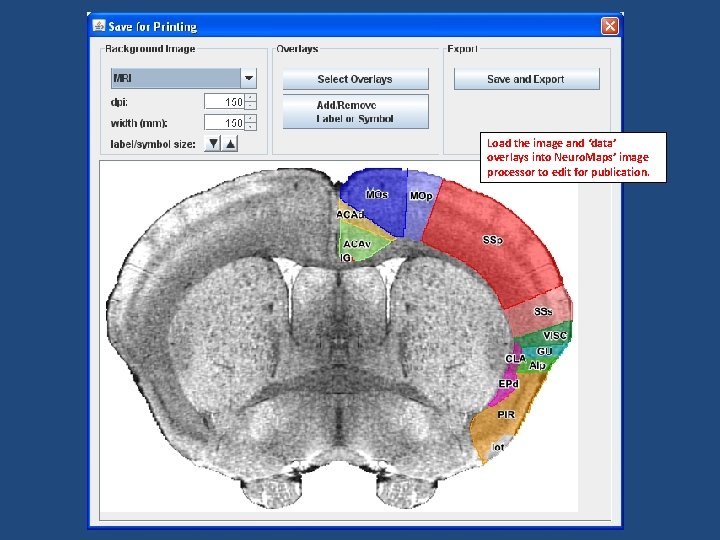720x540 pixels.
Task: Click the MOs label on brain overlay
Action: click(x=377, y=195)
